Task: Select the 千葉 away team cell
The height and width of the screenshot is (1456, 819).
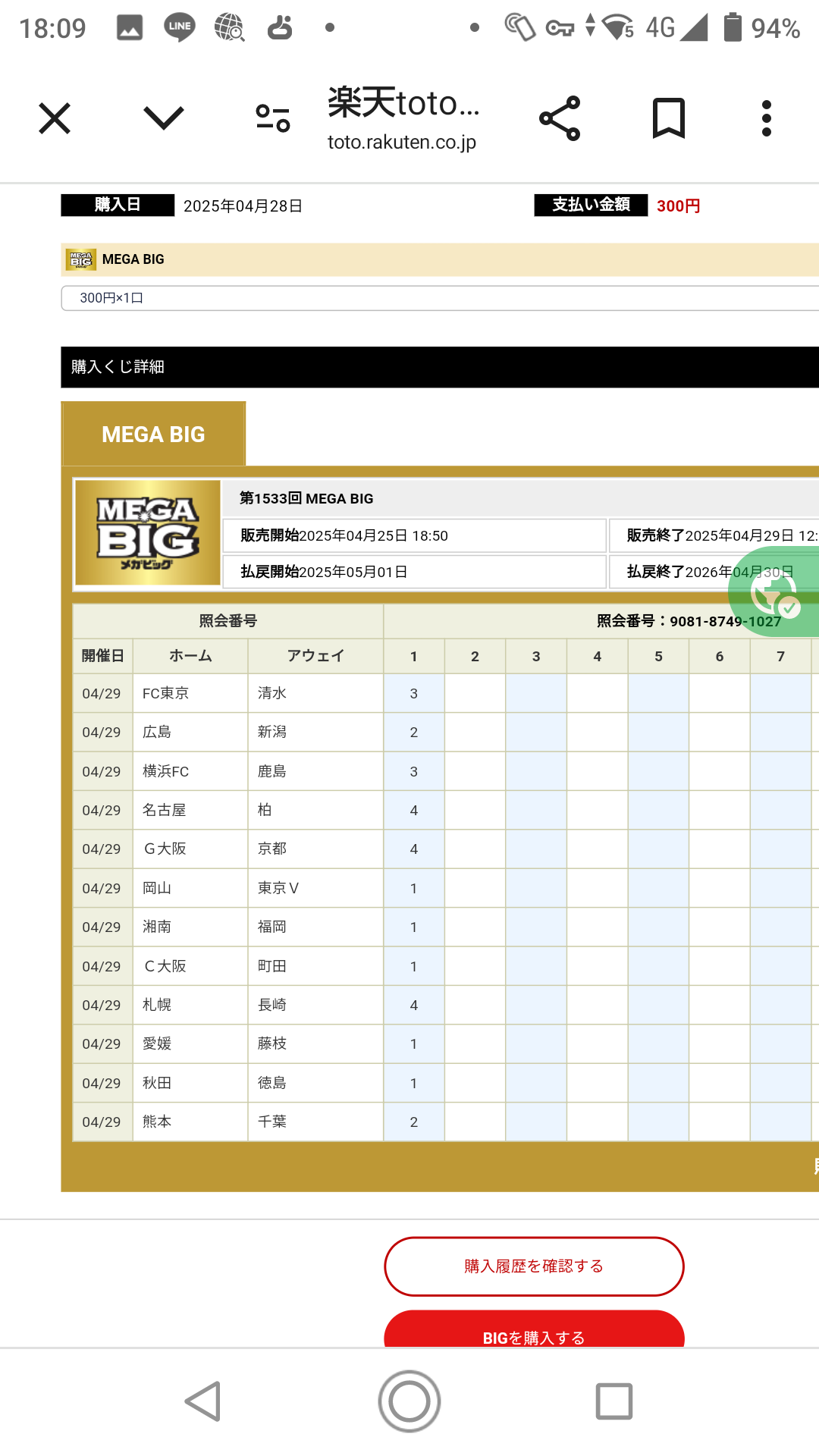Action: tap(315, 1122)
